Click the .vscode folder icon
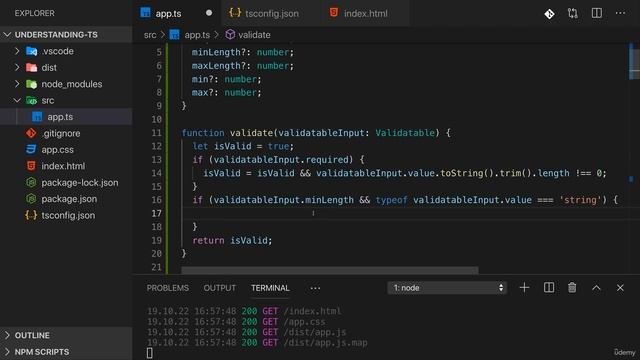Viewport: 640px width, 360px height. 31,51
